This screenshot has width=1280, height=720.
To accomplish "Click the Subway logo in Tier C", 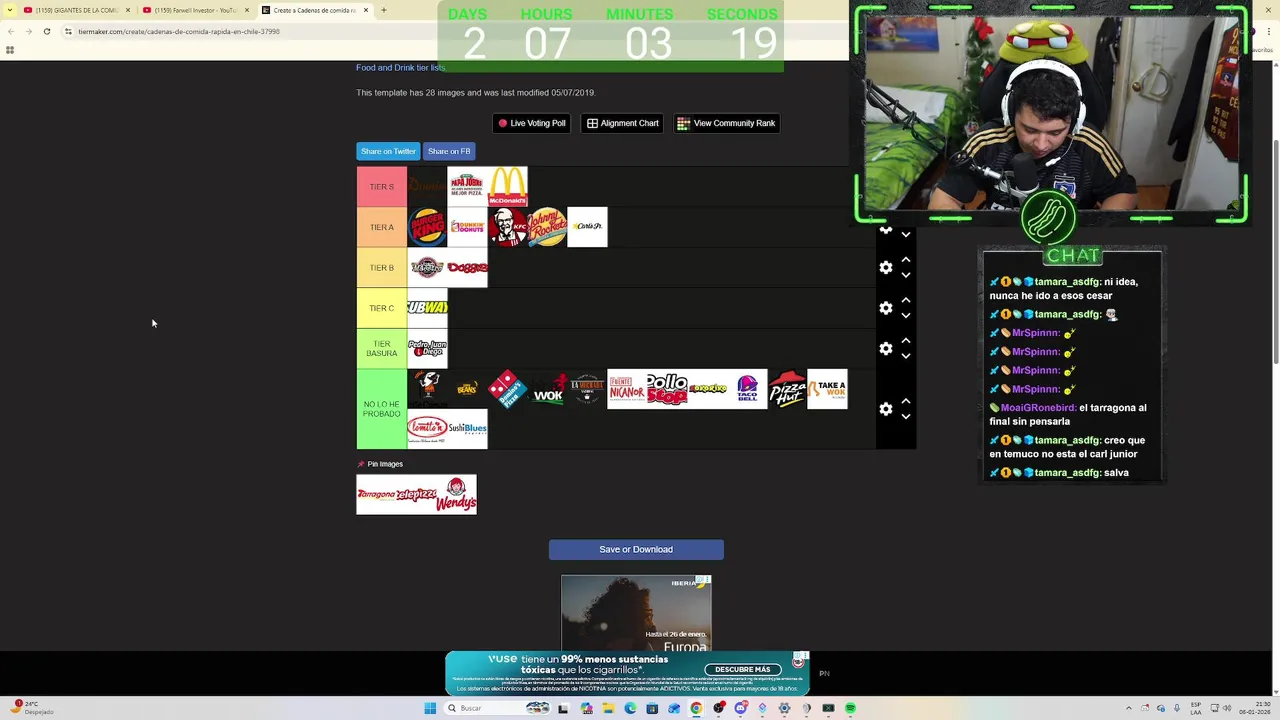I will [x=427, y=308].
